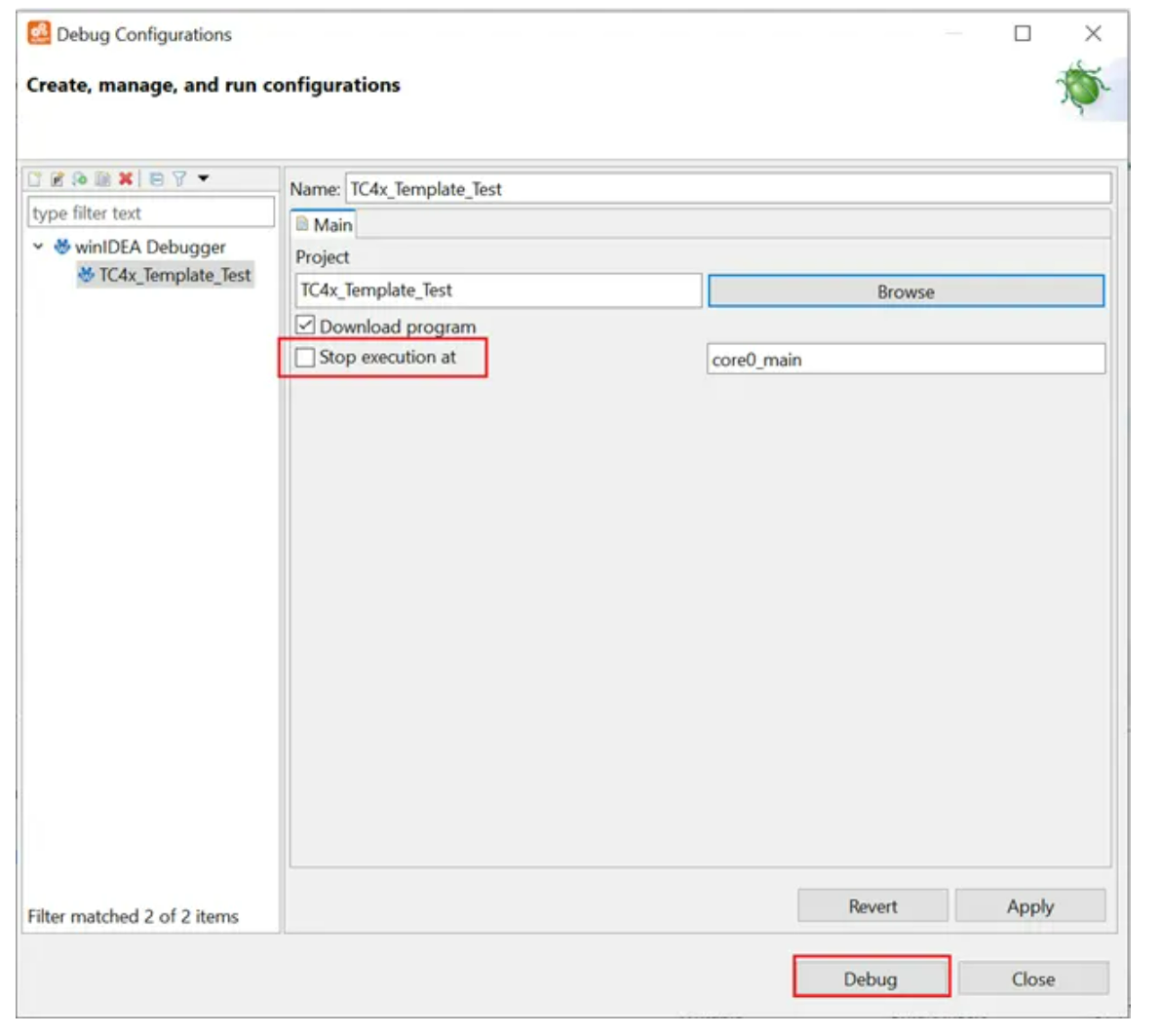Click the Revert button
The width and height of the screenshot is (1161, 1036).
(x=872, y=906)
